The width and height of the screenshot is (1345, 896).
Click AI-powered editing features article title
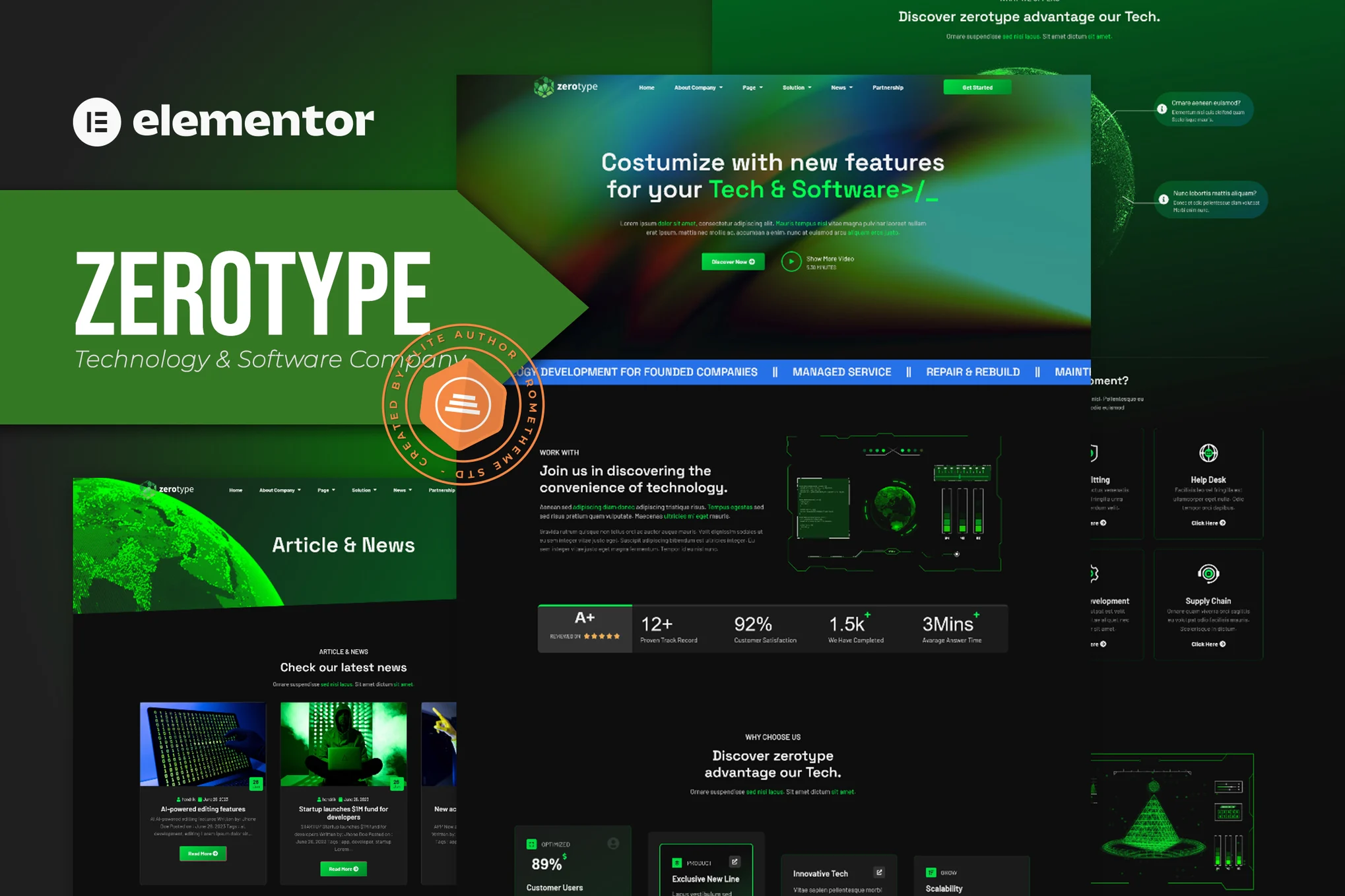pyautogui.click(x=203, y=809)
